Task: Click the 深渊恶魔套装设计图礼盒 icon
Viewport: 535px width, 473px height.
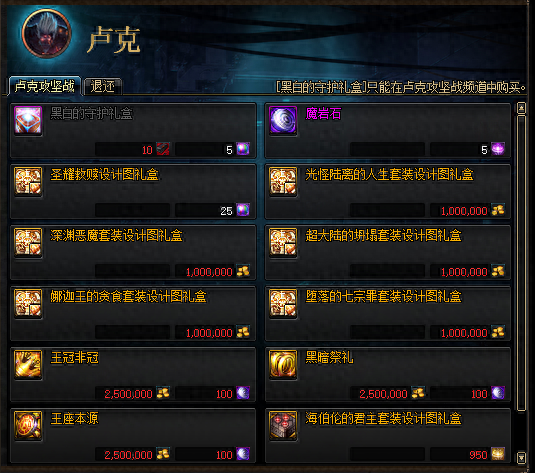Action: coord(28,242)
